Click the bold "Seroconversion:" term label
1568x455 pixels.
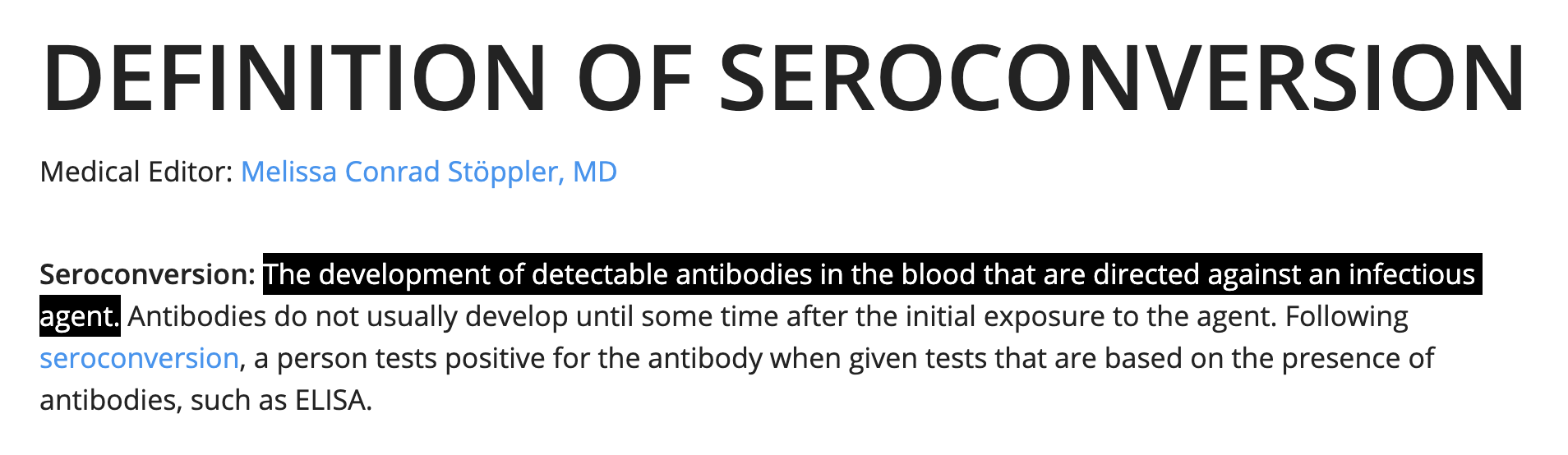(x=148, y=274)
